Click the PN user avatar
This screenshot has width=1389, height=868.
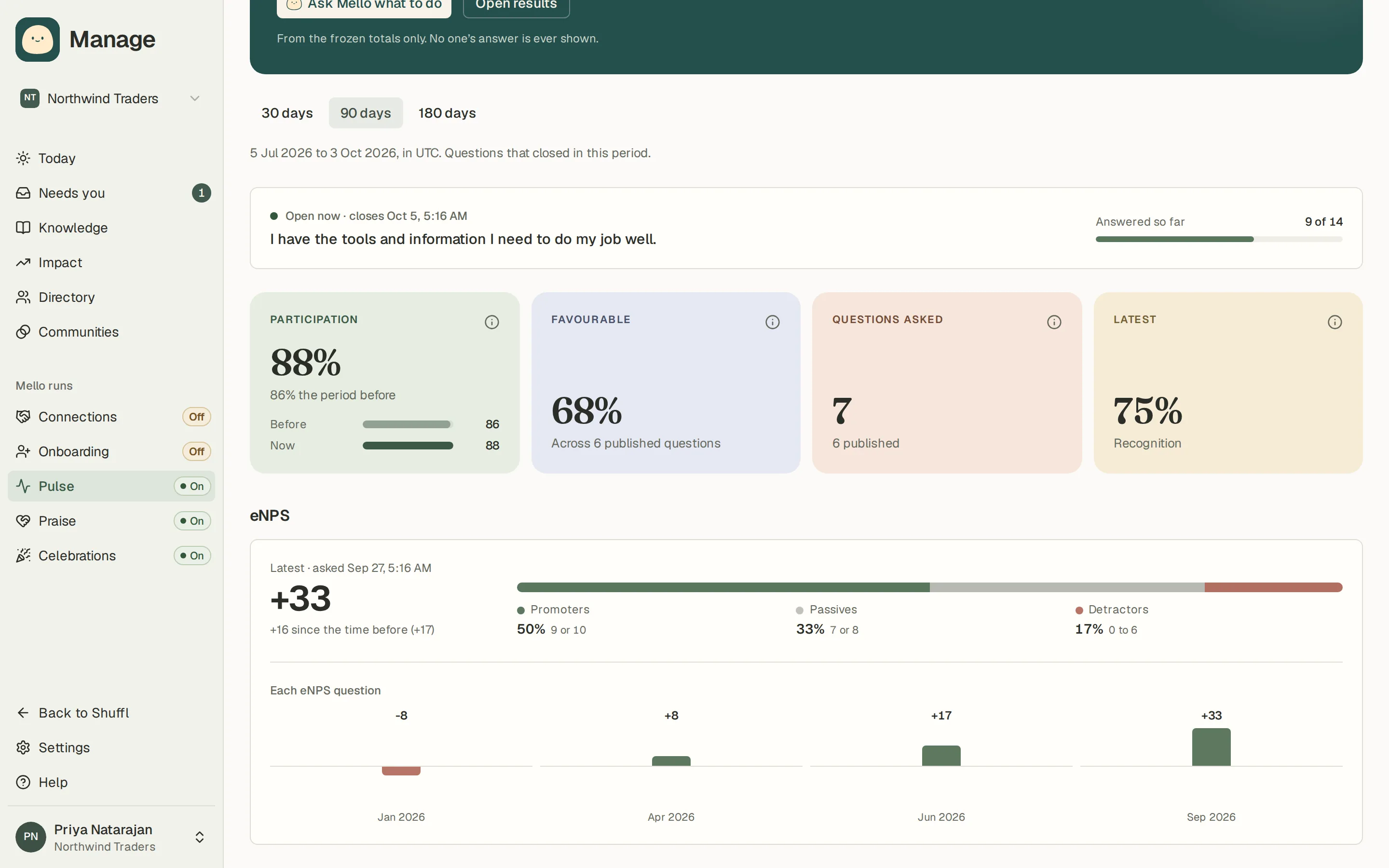(x=30, y=837)
